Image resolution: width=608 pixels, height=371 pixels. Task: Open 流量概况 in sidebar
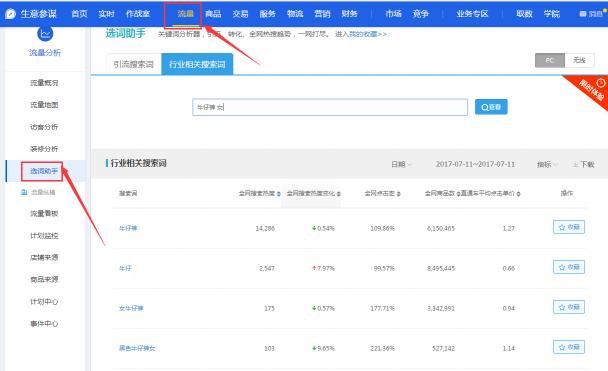pos(44,83)
